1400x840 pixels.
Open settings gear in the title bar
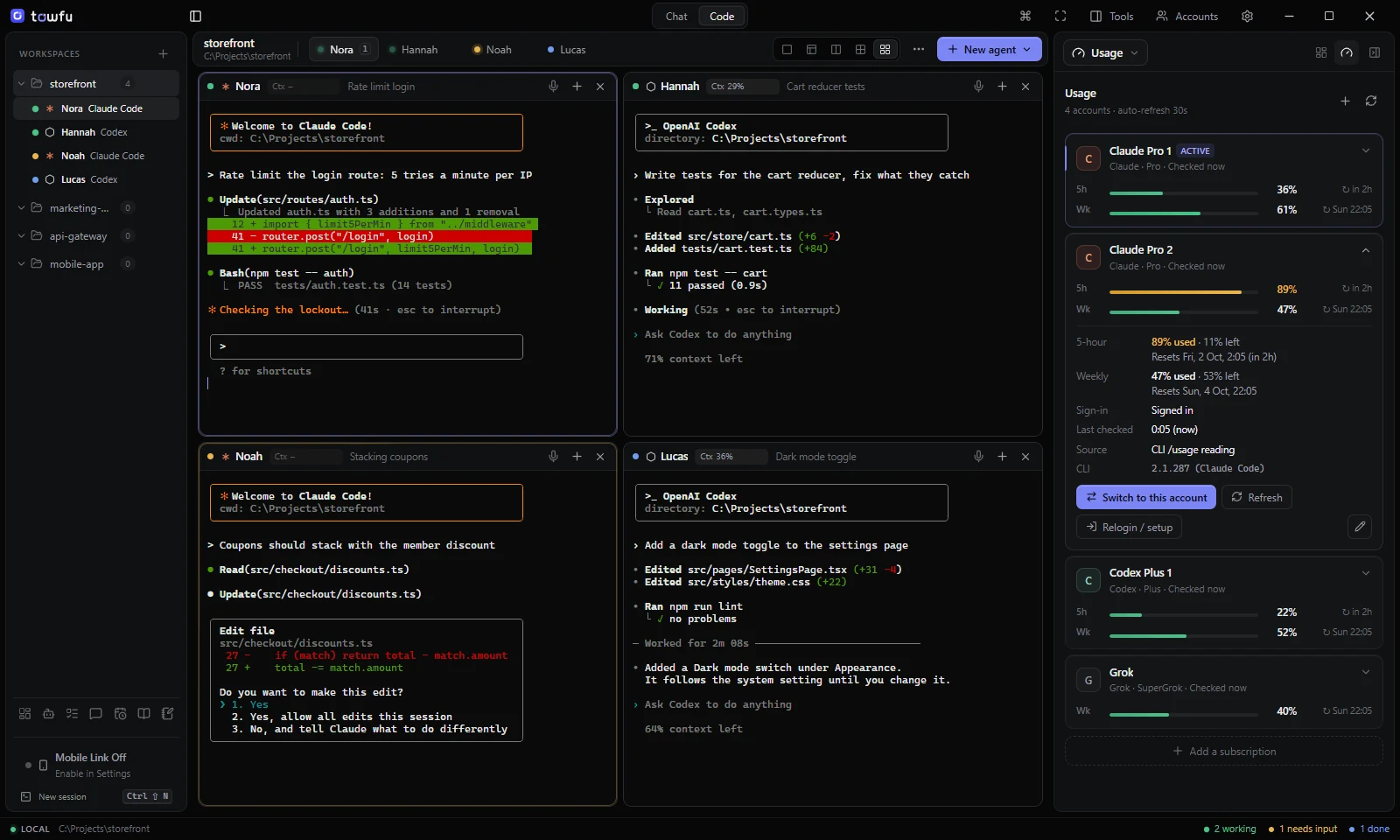[x=1247, y=16]
